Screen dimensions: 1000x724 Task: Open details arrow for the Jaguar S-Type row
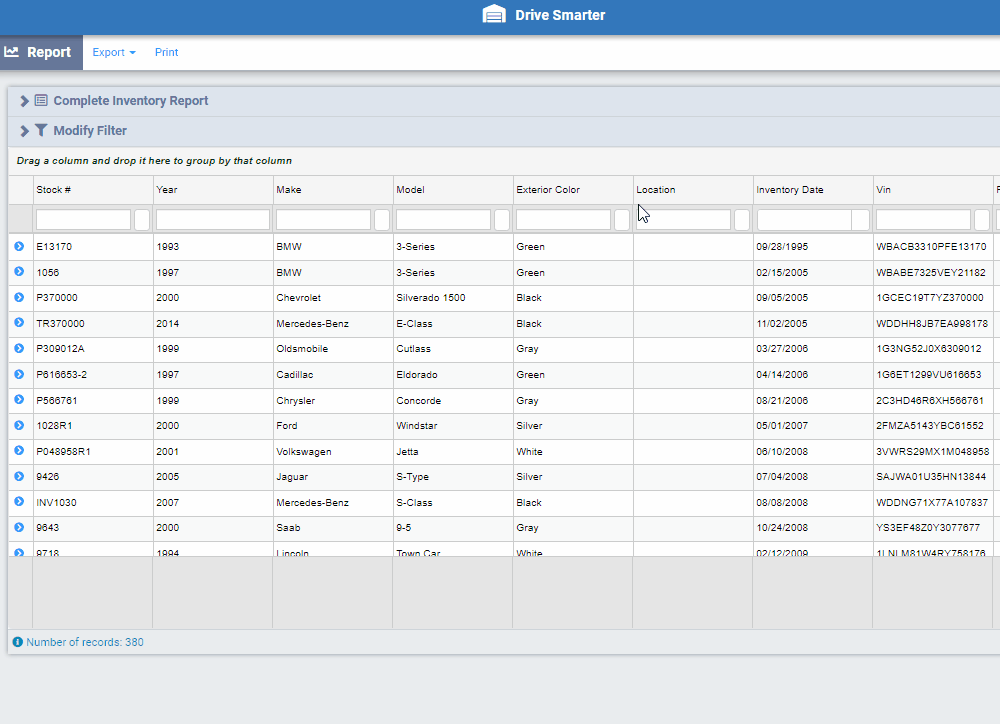[17, 477]
